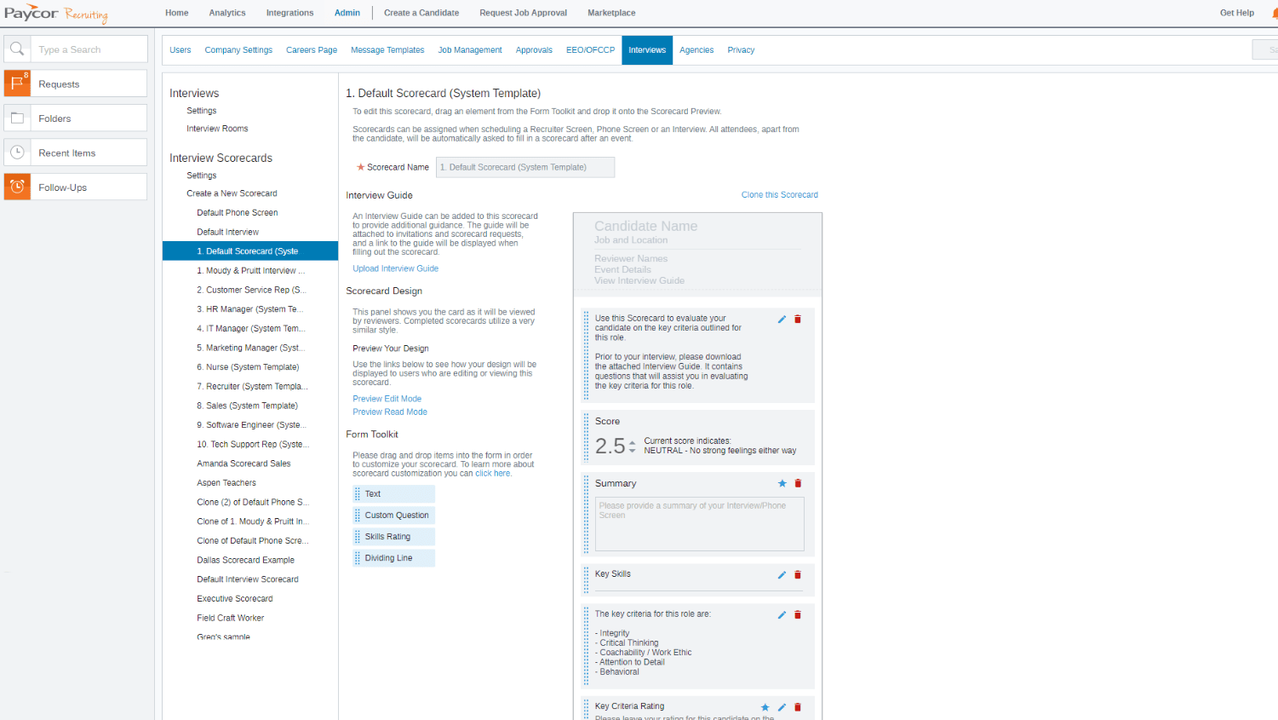The width and height of the screenshot is (1278, 720).
Task: Edit the key criteria list text block
Action: click(782, 615)
